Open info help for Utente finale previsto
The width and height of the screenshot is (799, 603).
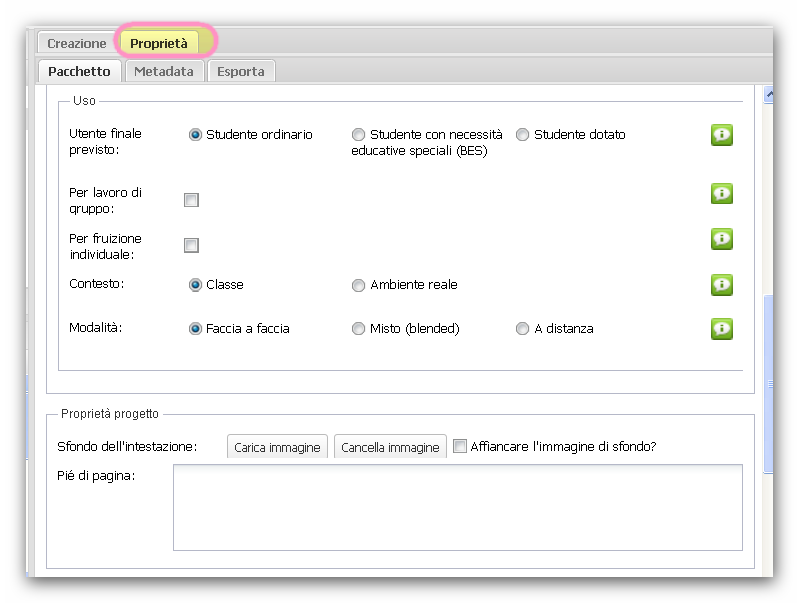point(722,135)
